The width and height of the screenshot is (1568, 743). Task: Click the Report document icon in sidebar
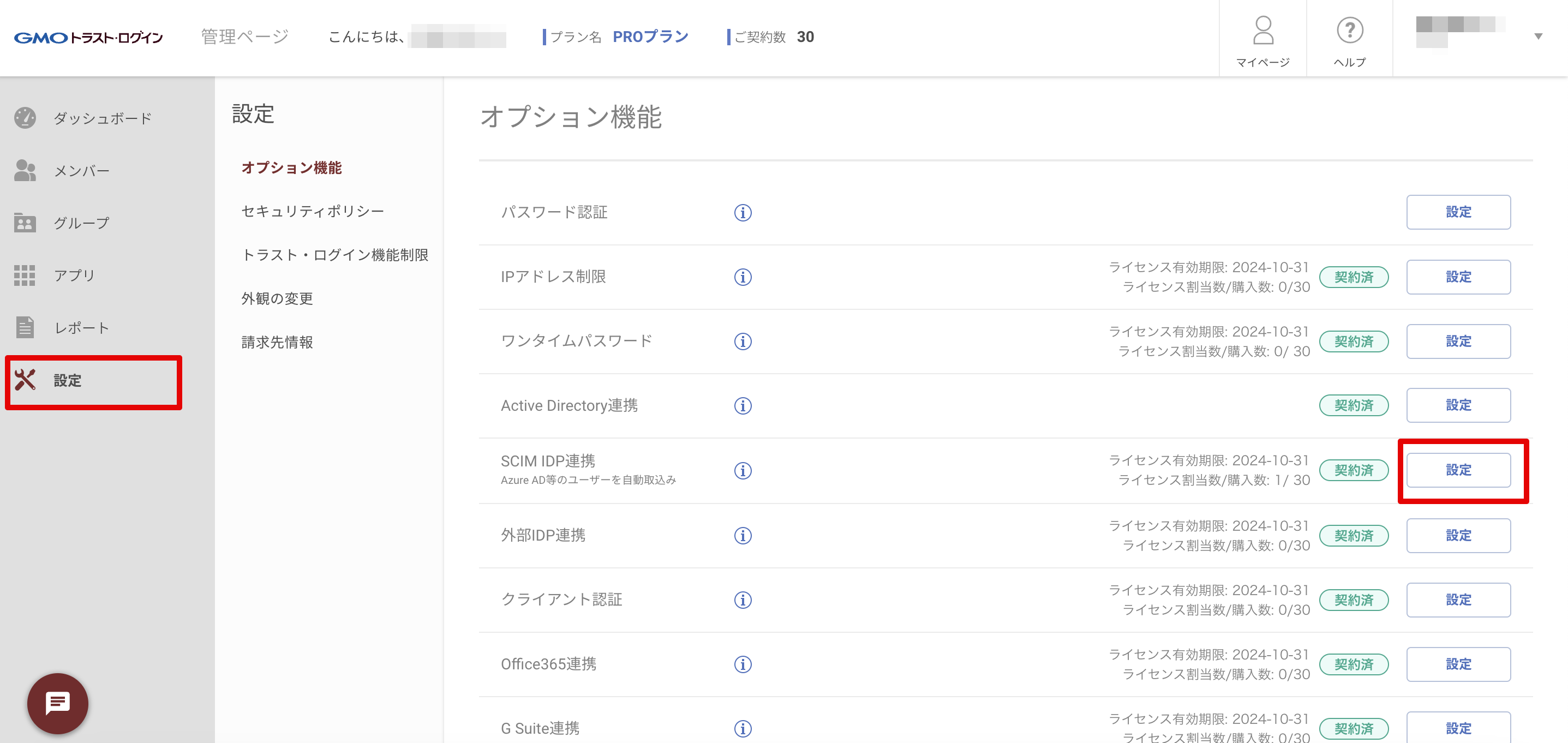25,327
